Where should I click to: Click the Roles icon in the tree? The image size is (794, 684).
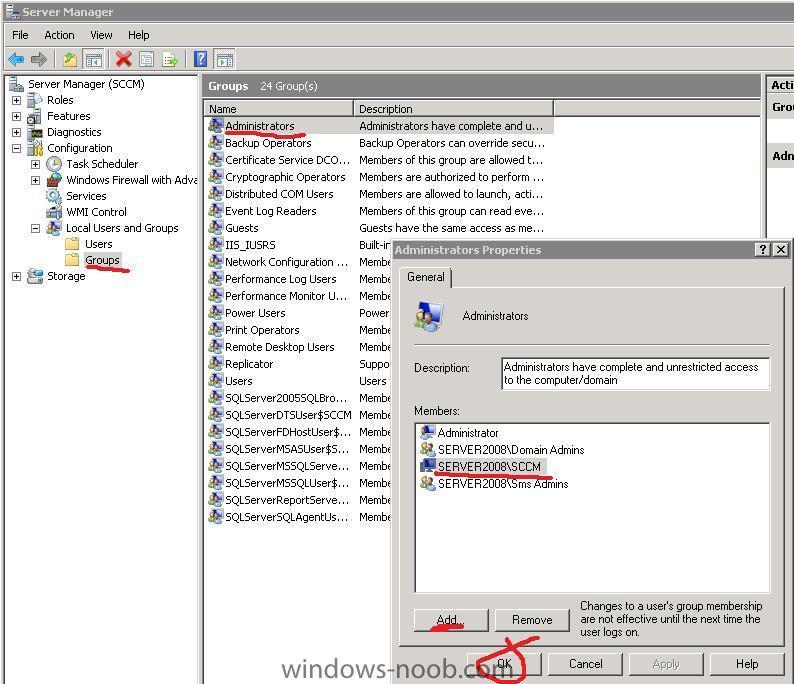(x=35, y=100)
